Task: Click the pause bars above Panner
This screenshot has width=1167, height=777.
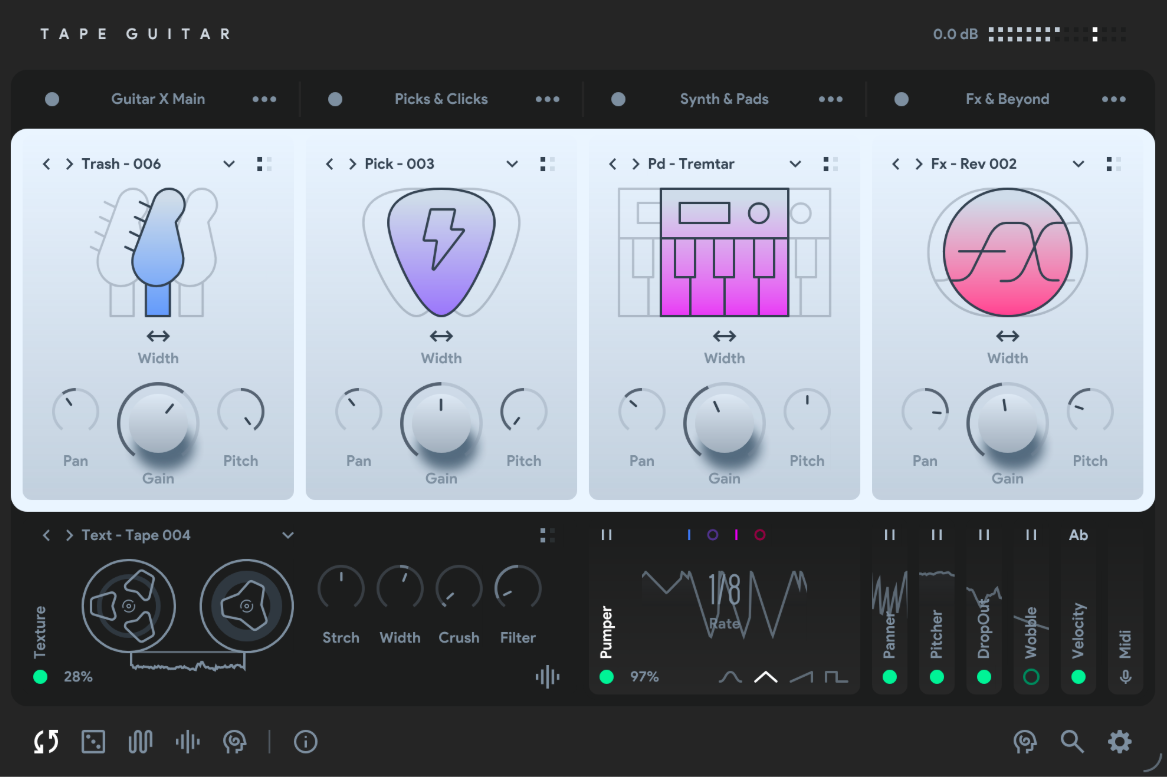Action: (889, 535)
